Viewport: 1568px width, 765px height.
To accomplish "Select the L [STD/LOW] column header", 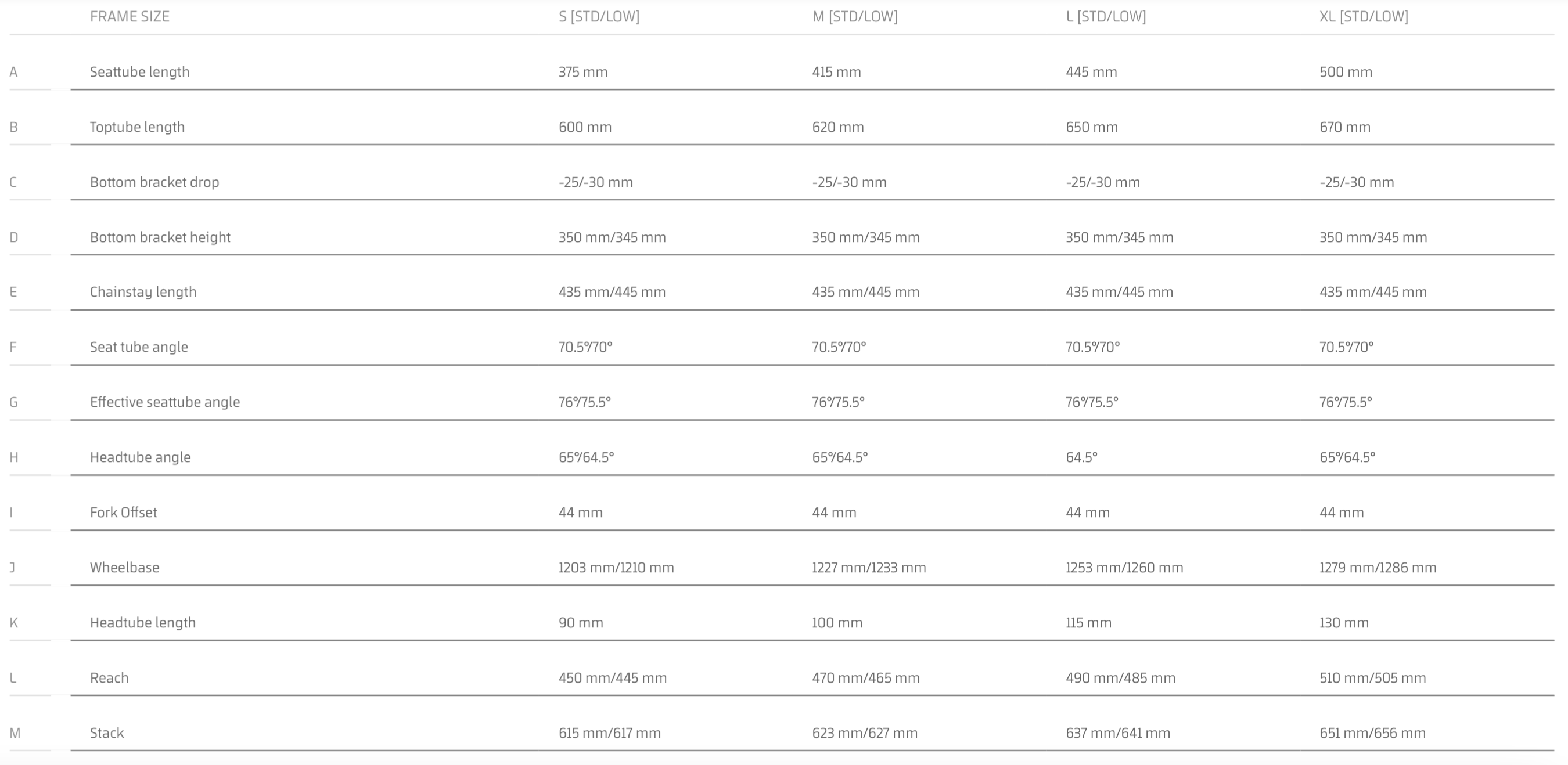I will (x=1106, y=16).
